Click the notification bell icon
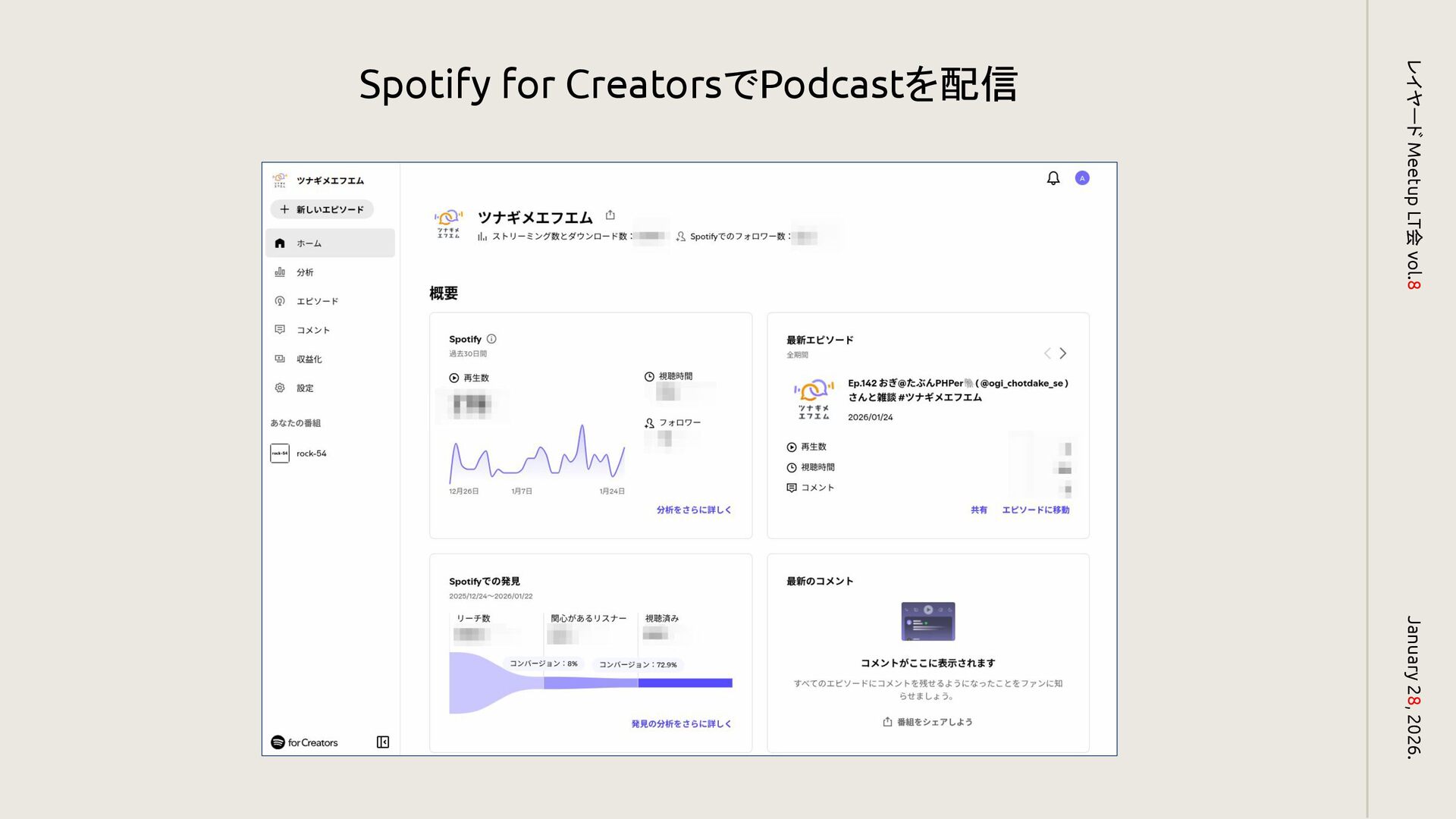The height and width of the screenshot is (819, 1456). (x=1053, y=178)
